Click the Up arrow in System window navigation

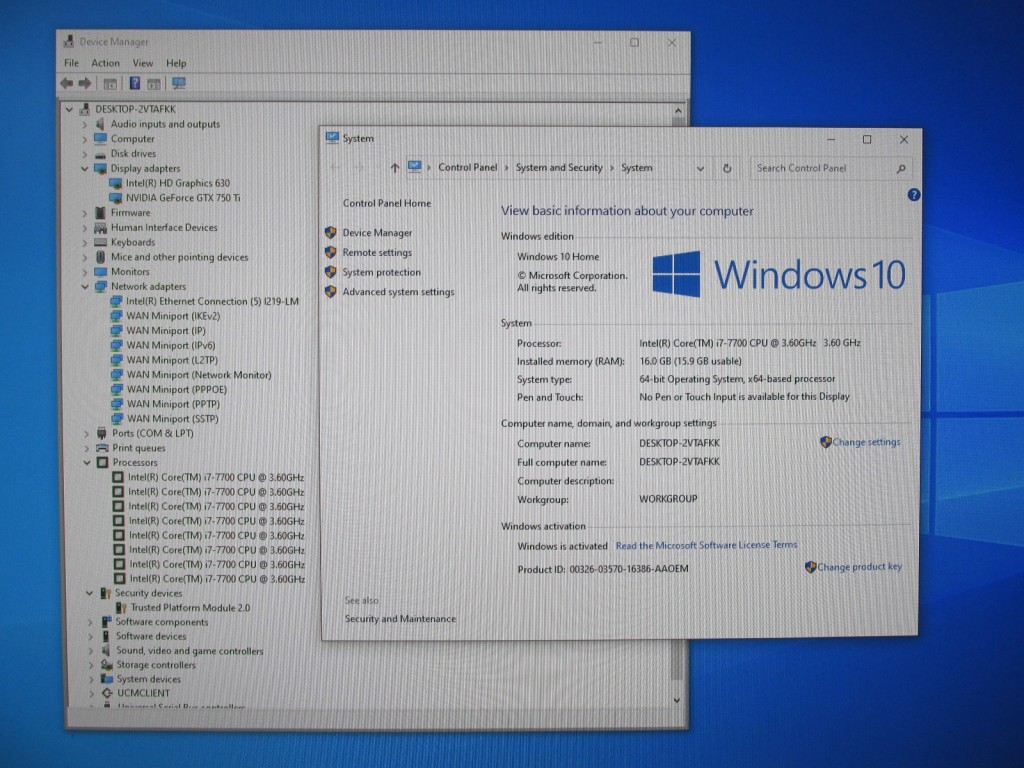tap(395, 168)
